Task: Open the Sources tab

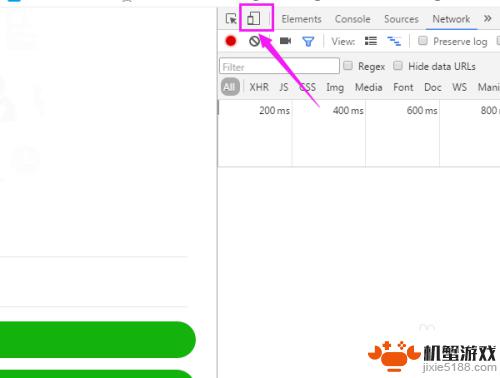Action: pyautogui.click(x=401, y=19)
